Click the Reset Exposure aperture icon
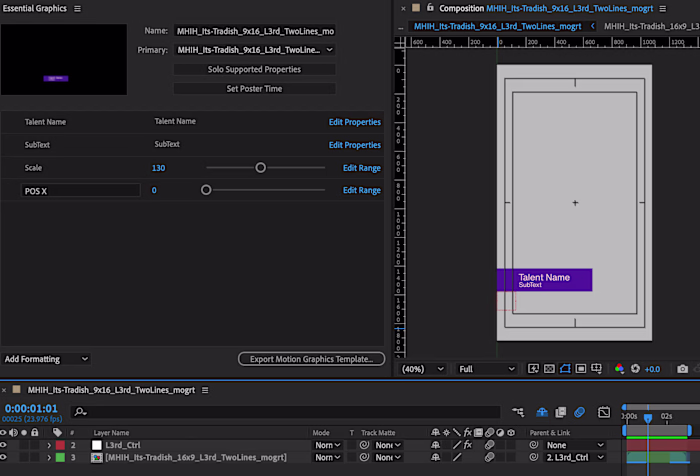Image resolution: width=700 pixels, height=476 pixels. (x=635, y=368)
